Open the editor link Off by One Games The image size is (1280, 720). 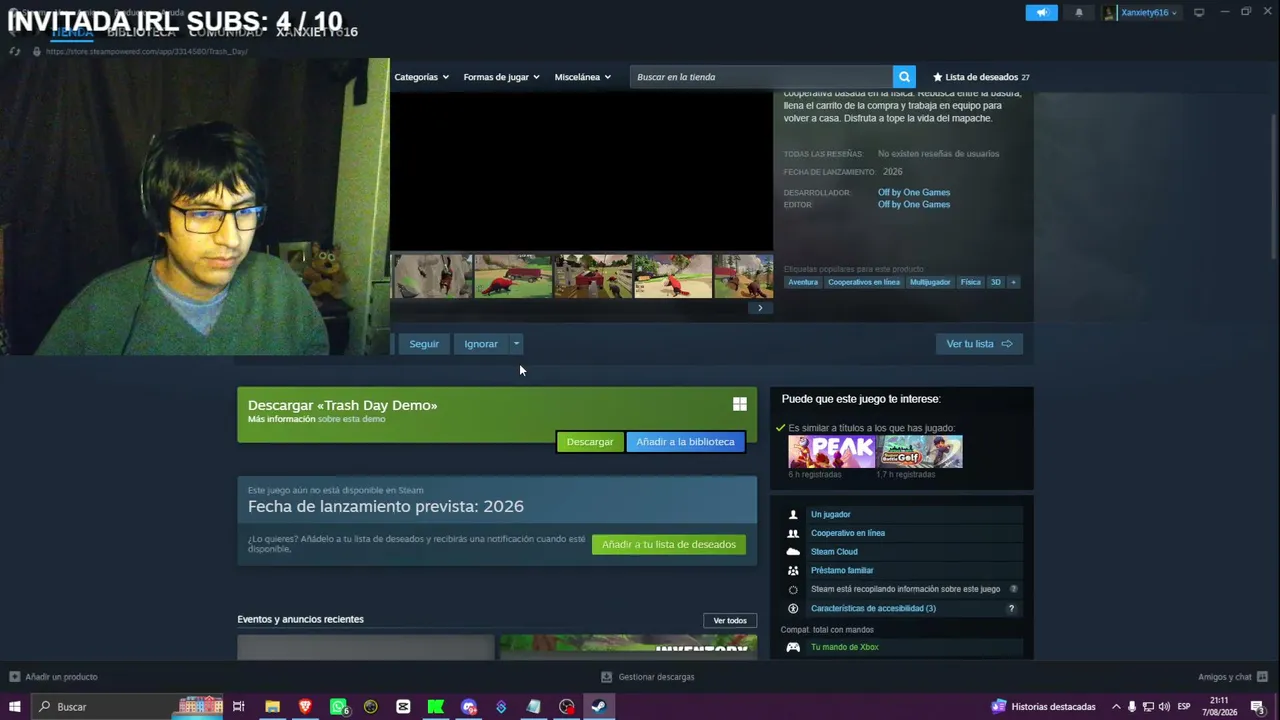[914, 205]
